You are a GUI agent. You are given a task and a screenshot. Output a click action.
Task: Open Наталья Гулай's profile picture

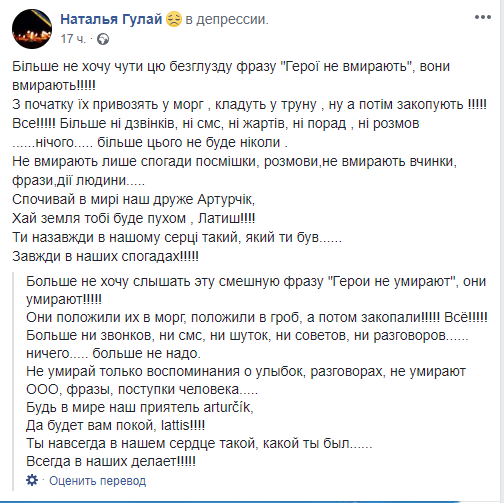pos(32,29)
